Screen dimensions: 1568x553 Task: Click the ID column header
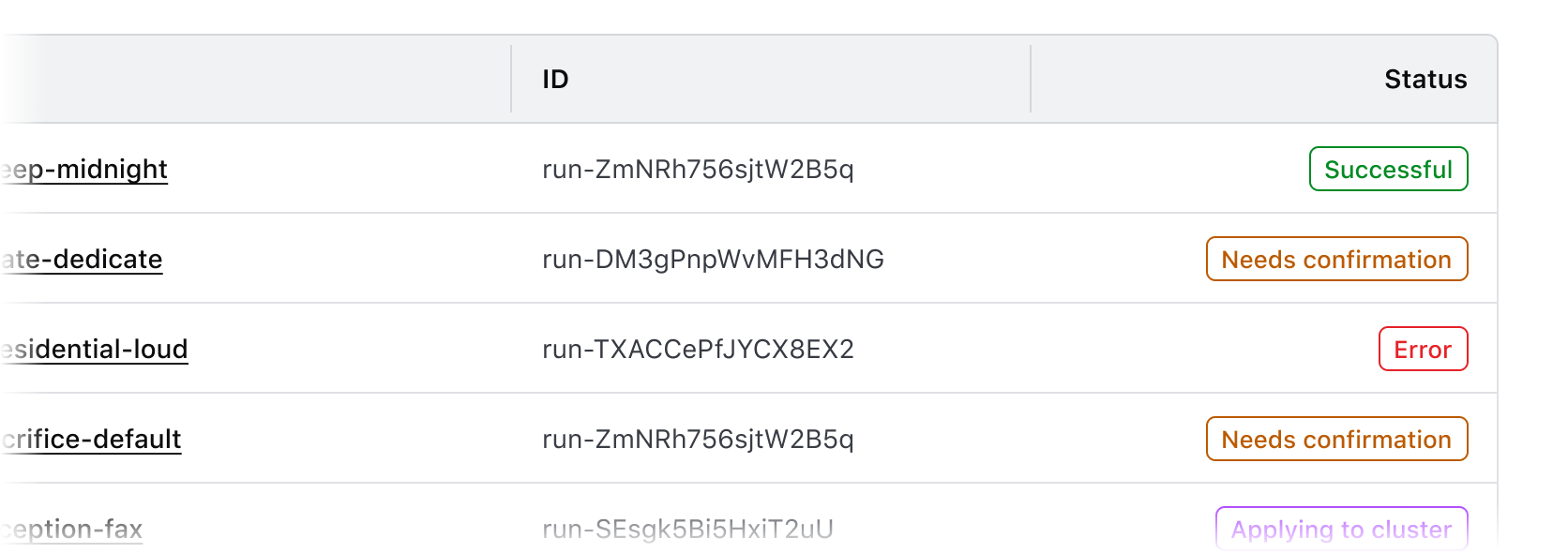click(555, 80)
